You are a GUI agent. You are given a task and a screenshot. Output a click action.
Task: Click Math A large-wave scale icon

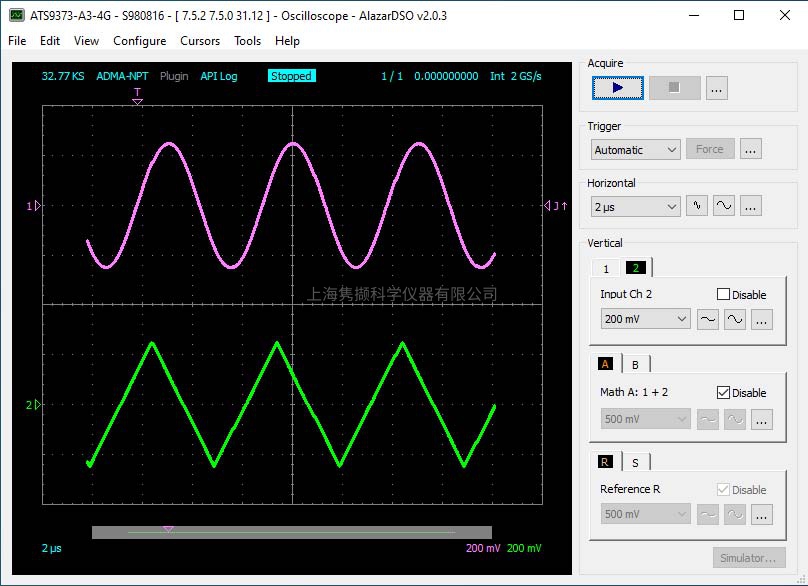click(734, 420)
